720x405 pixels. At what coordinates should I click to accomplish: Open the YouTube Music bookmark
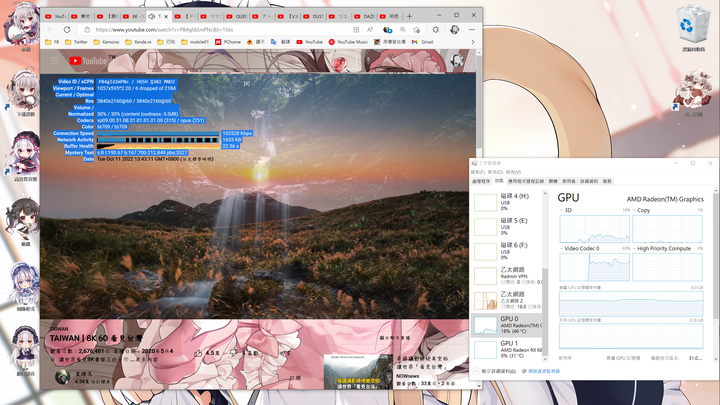coord(349,42)
